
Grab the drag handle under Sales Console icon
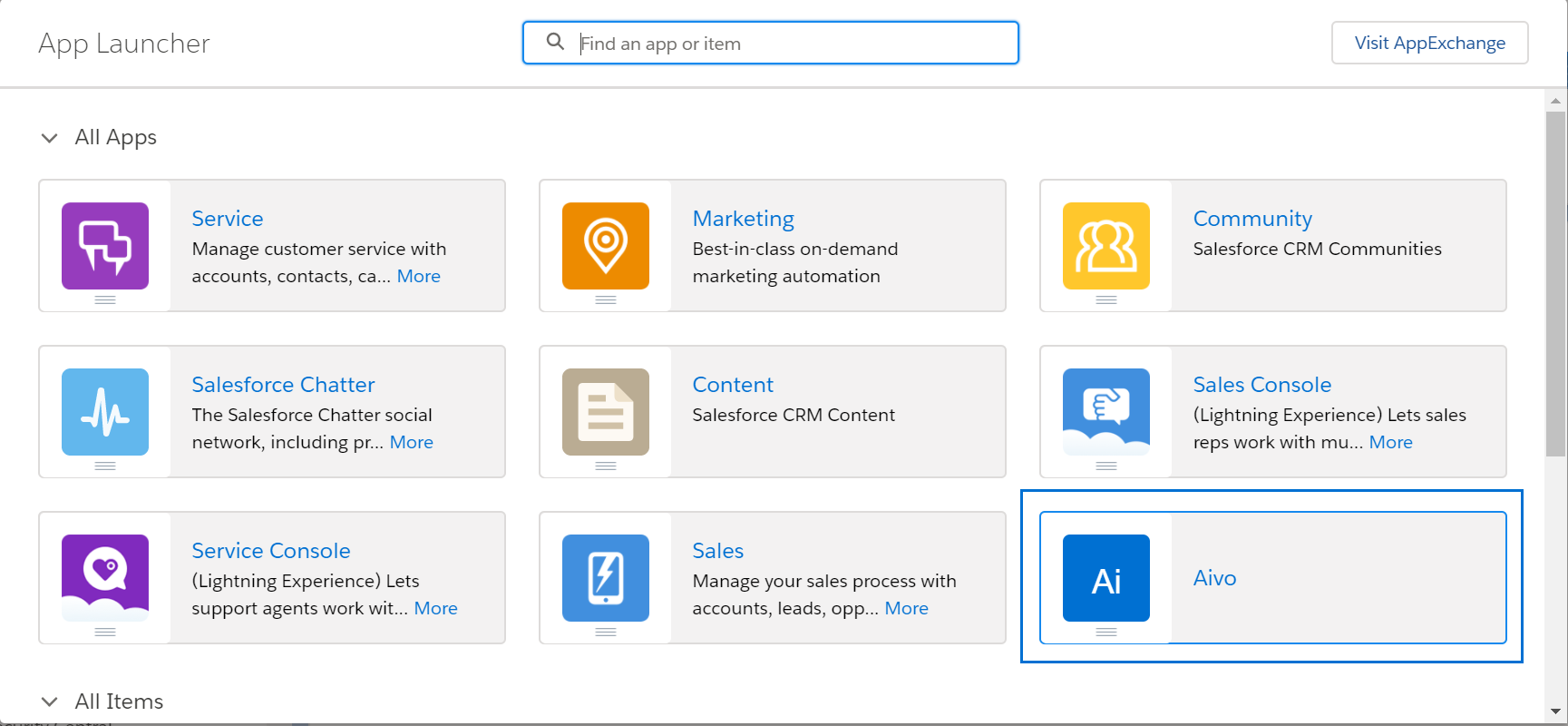tap(1106, 466)
